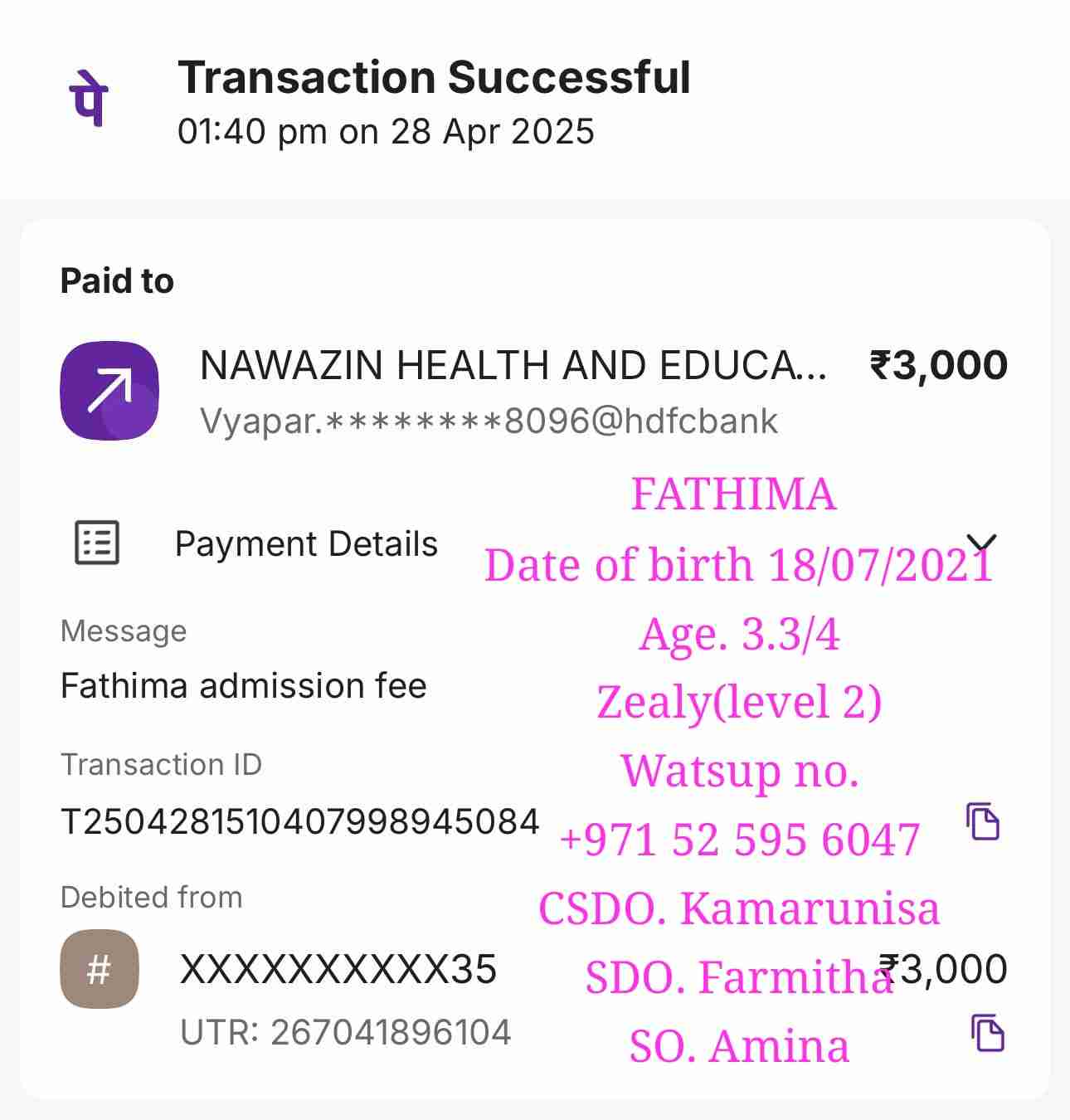Click the pink Zealy(level 2) text
Screen dimensions: 1070x1120
(x=739, y=702)
